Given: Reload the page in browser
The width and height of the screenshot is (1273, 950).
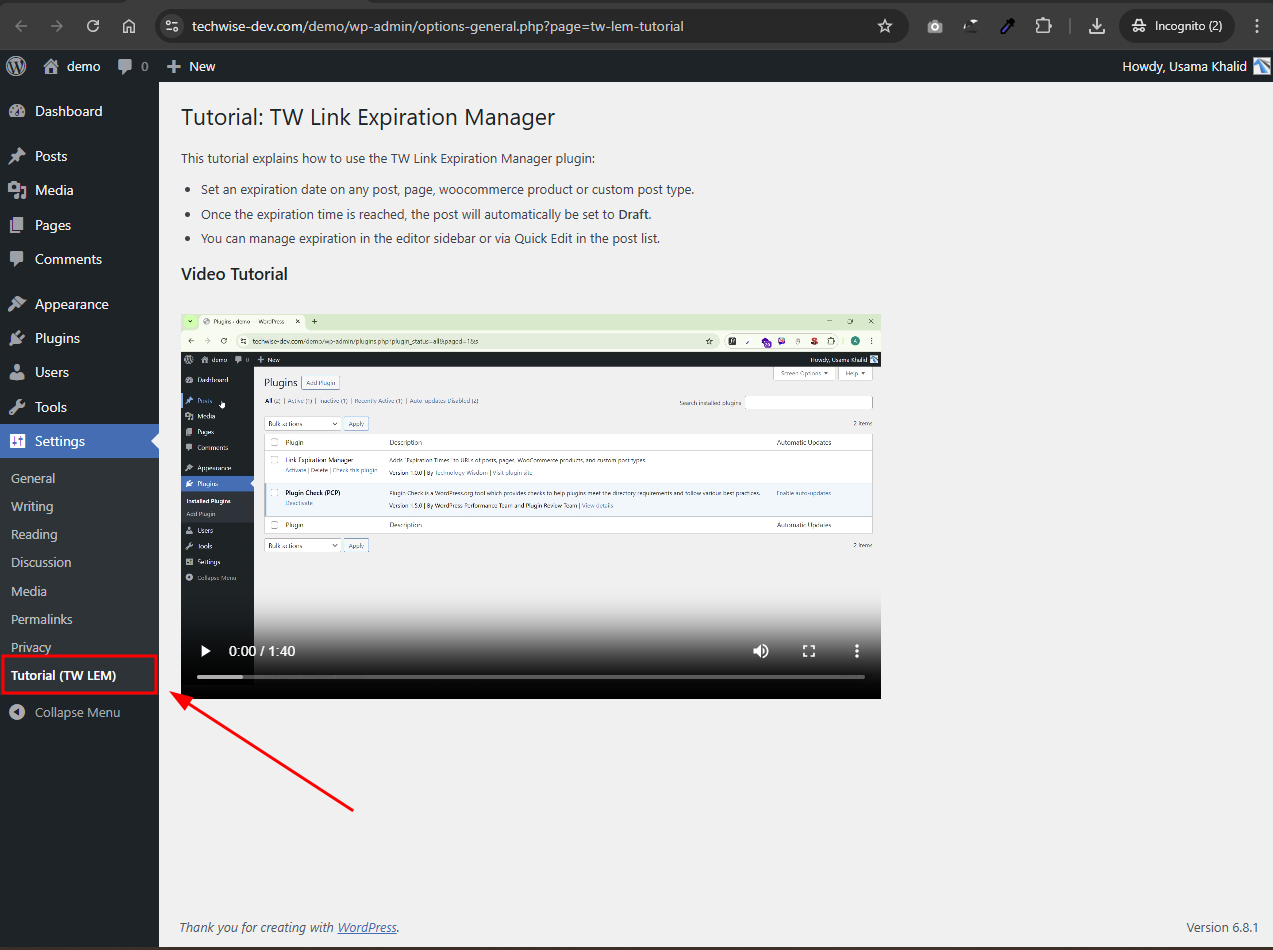Looking at the screenshot, I should (x=93, y=26).
